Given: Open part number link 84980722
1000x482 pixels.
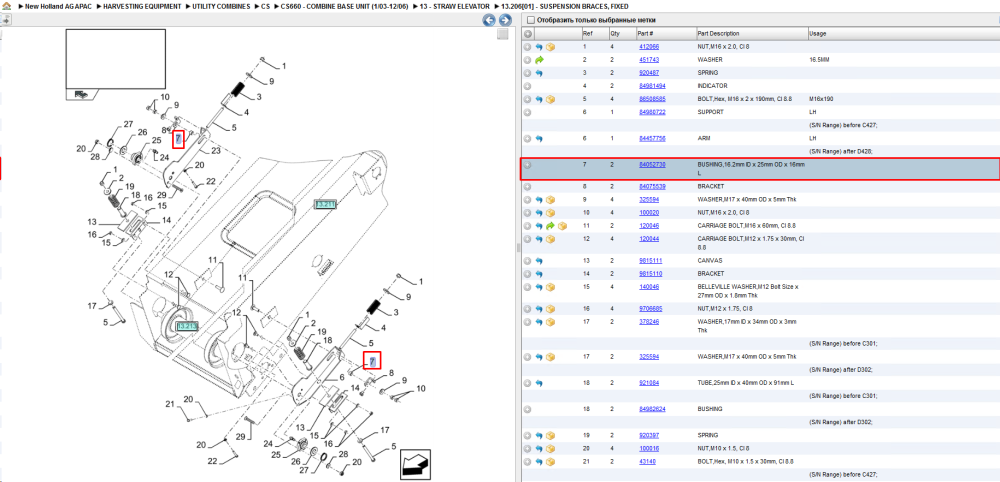Looking at the screenshot, I should [652, 112].
